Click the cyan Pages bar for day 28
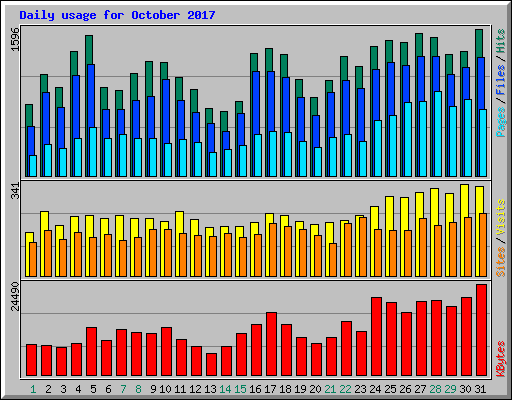 tap(438, 134)
